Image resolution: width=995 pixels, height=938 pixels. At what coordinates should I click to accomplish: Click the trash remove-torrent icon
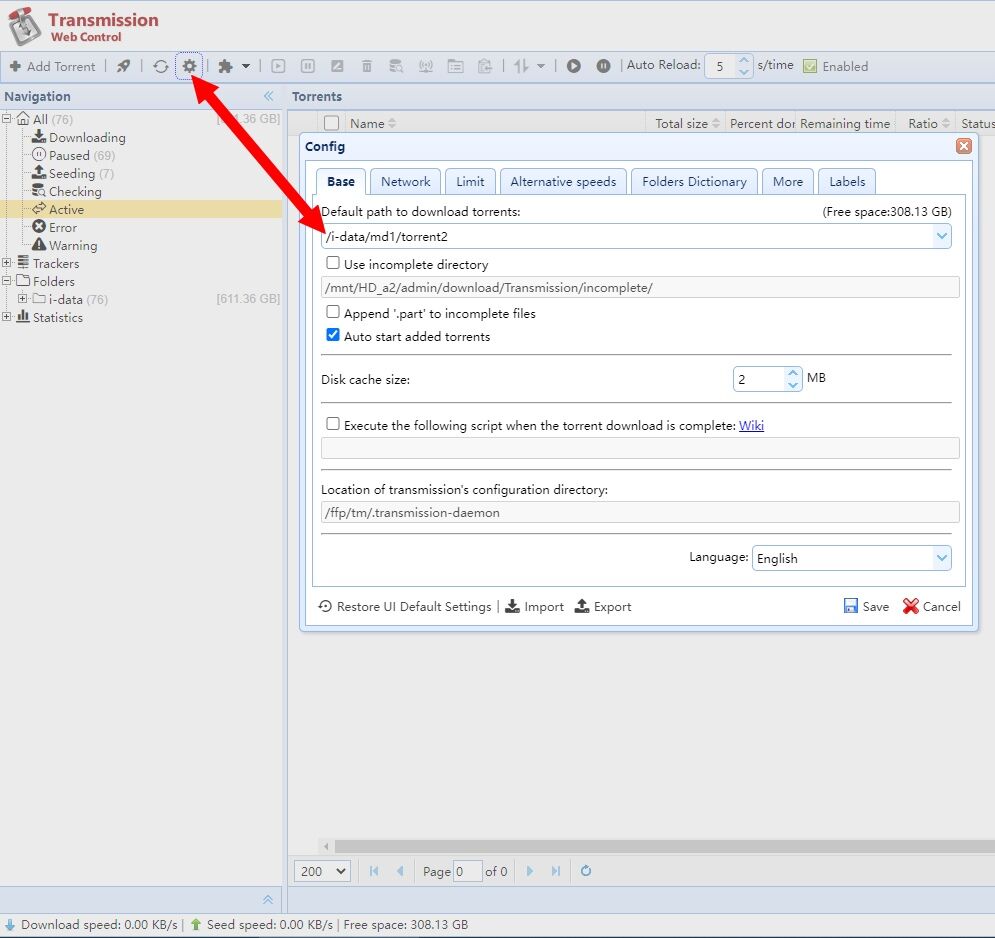(367, 66)
